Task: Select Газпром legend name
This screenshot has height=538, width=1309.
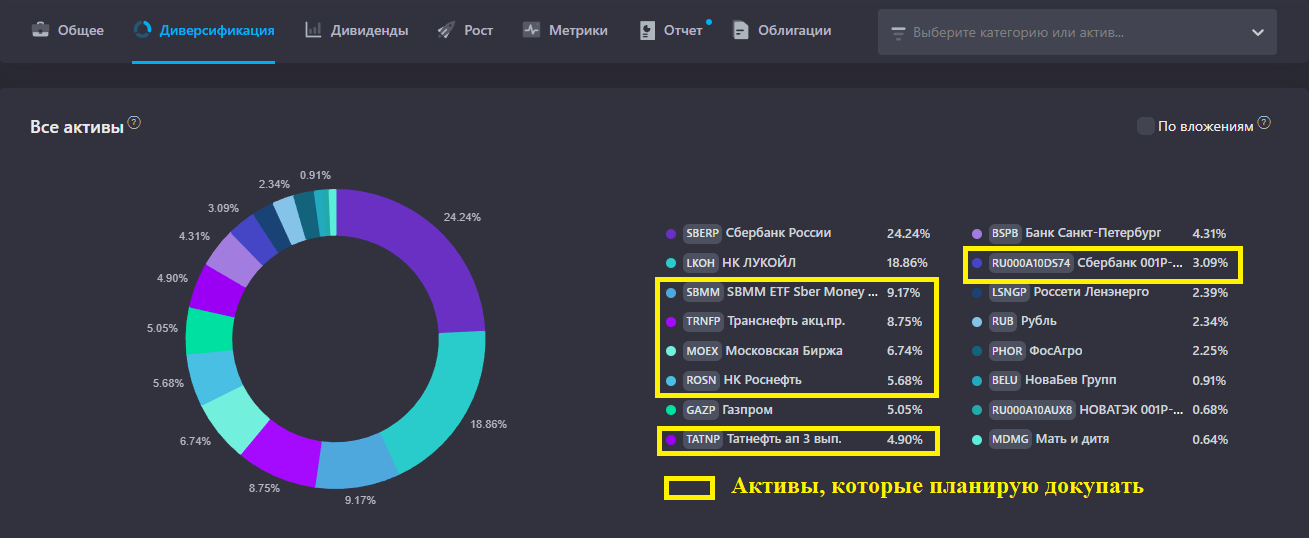Action: coord(748,410)
